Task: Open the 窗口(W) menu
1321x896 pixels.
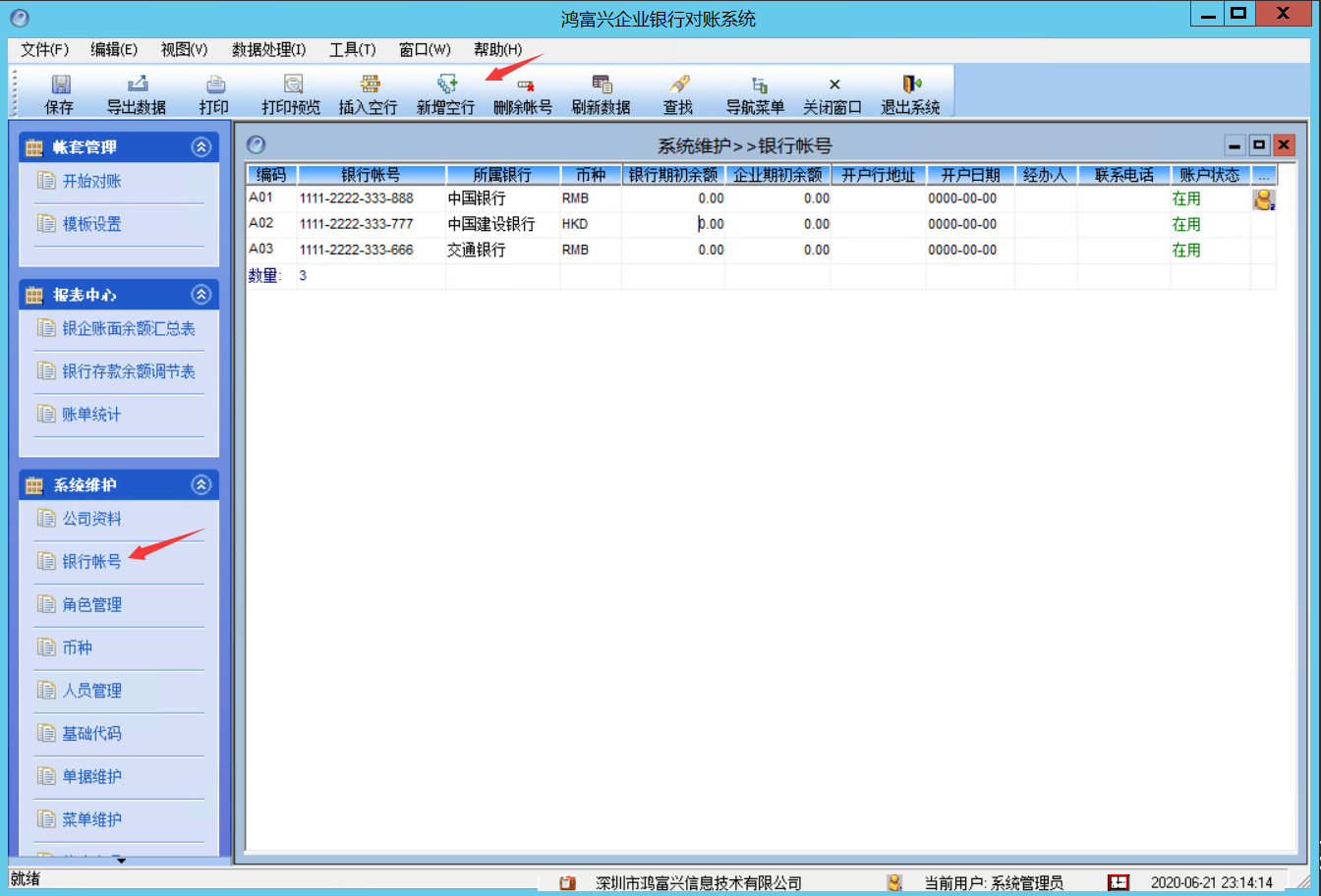Action: point(425,49)
